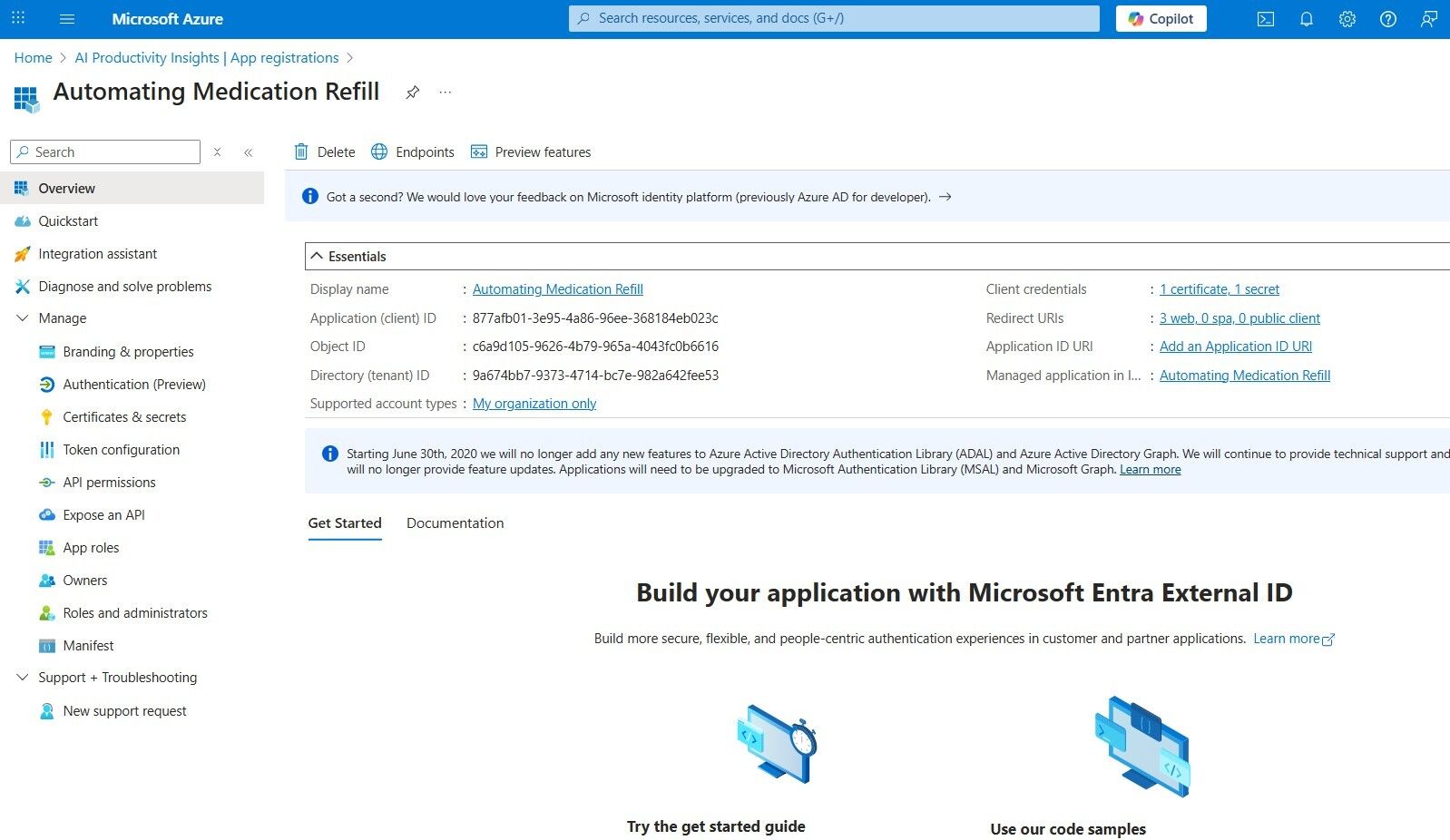This screenshot has height=840, width=1450.
Task: Click the Try the get started guide heading
Action: 716,826
